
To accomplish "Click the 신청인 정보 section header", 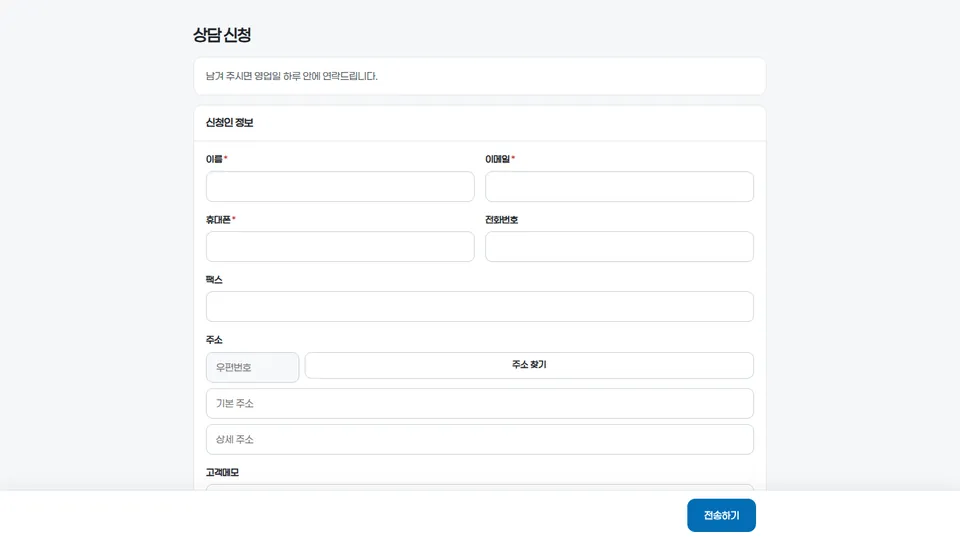I will pyautogui.click(x=229, y=122).
